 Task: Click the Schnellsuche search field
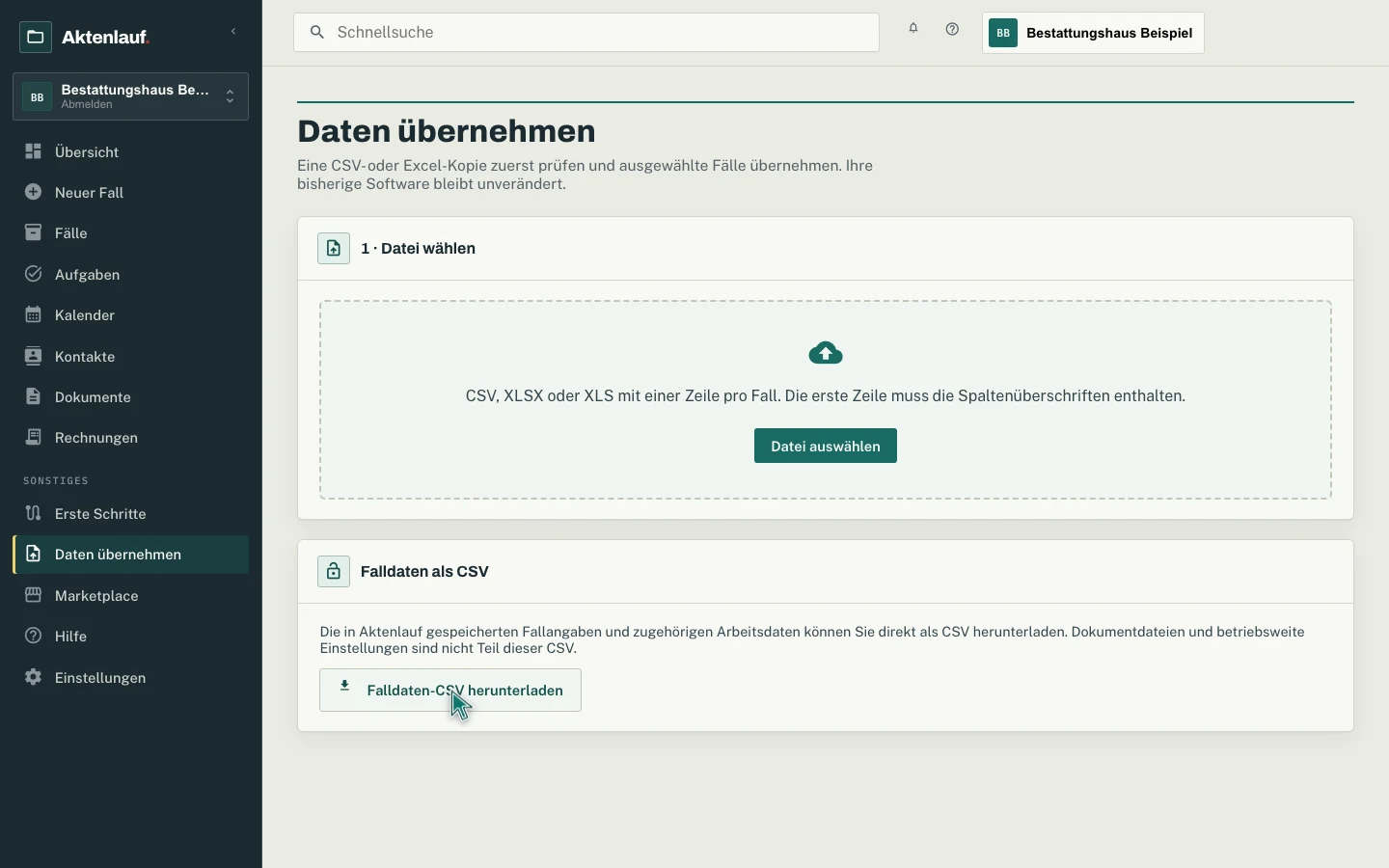tap(586, 32)
